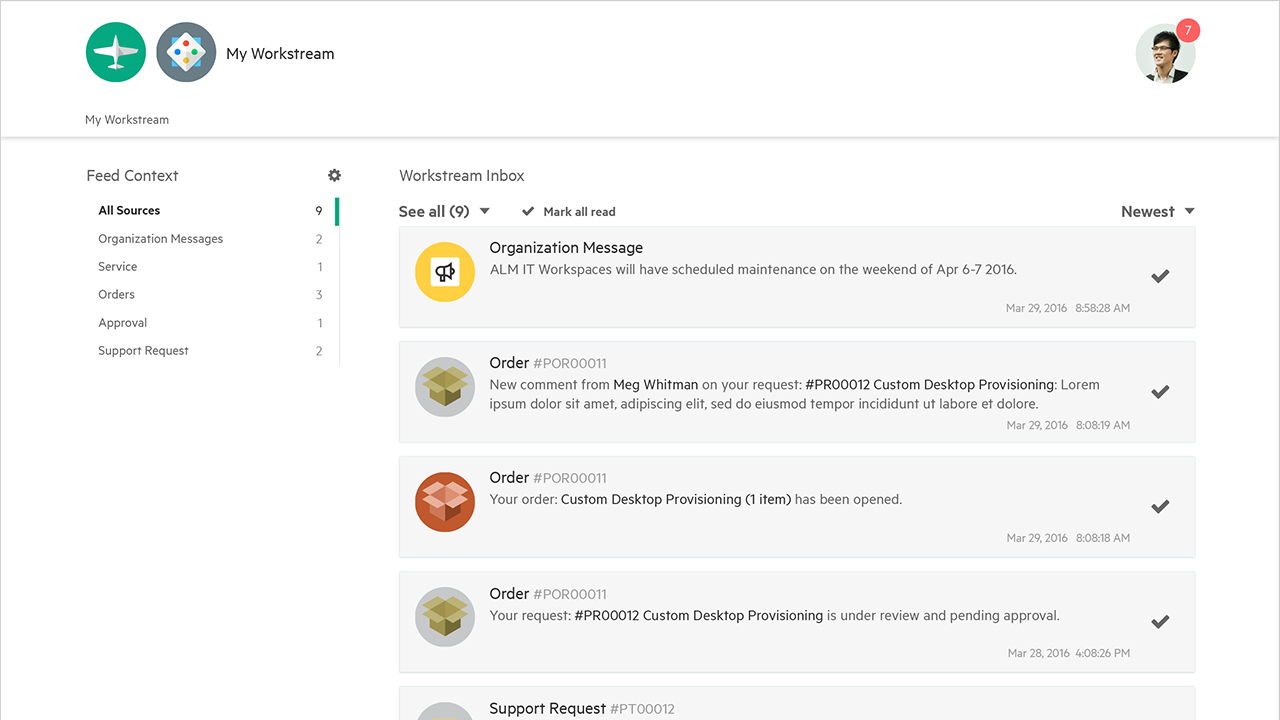Image resolution: width=1280 pixels, height=720 pixels.
Task: Mark Meg Whitman comment order as read
Action: (x=1160, y=392)
